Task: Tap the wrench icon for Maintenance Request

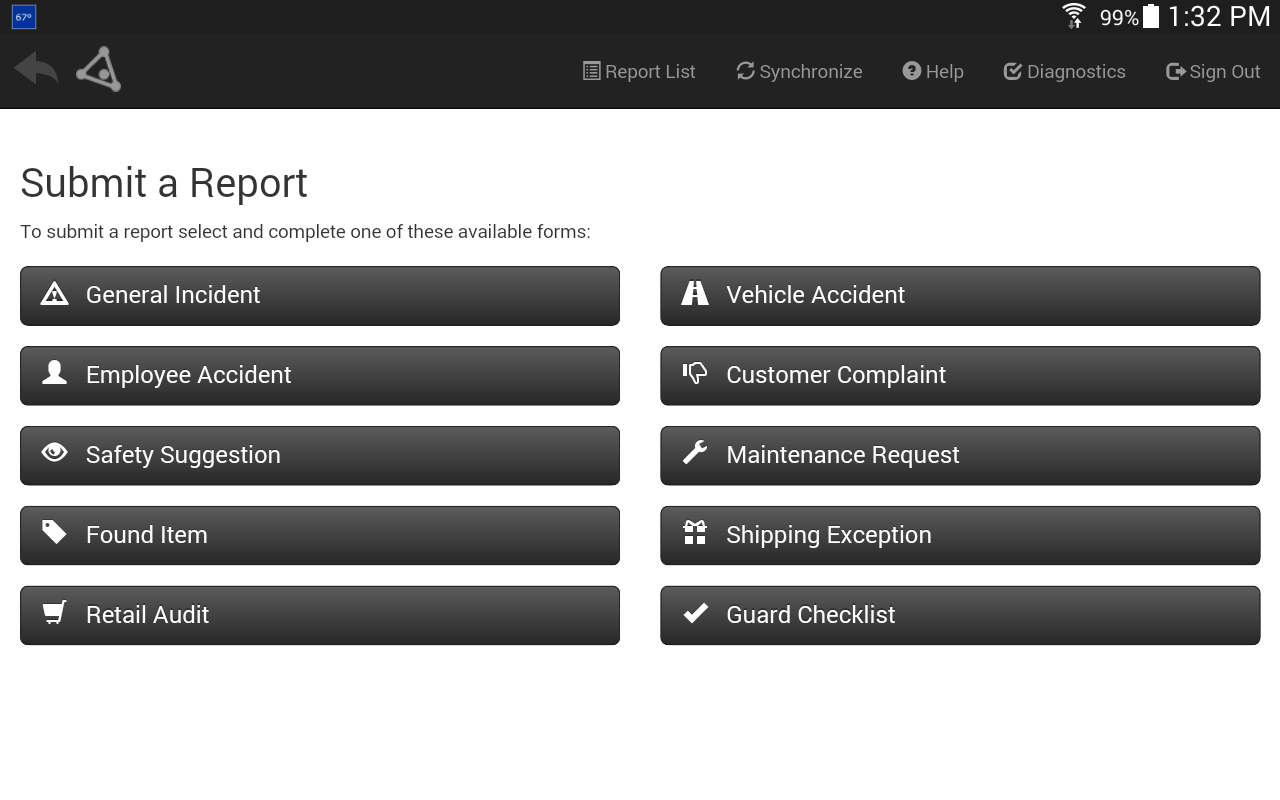Action: (695, 453)
